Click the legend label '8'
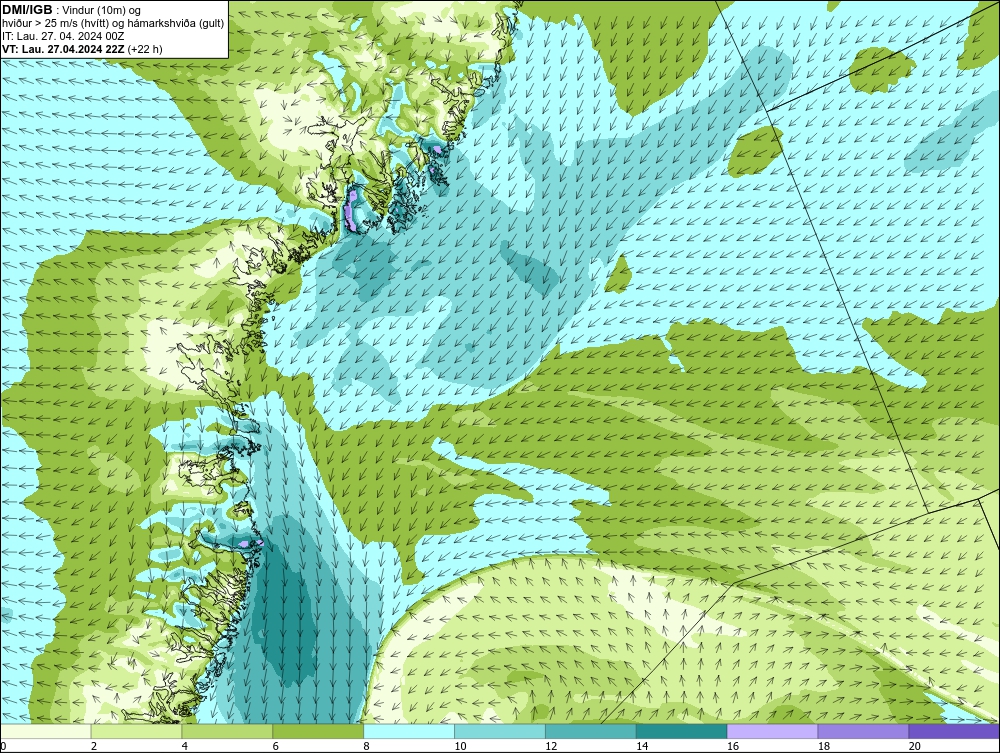The width and height of the screenshot is (1000, 753). point(366,746)
